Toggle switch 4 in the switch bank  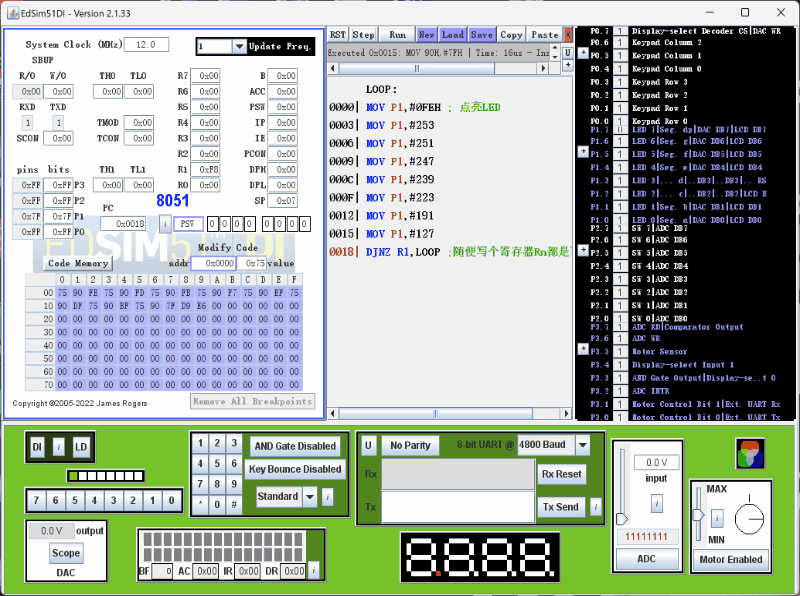(x=94, y=501)
